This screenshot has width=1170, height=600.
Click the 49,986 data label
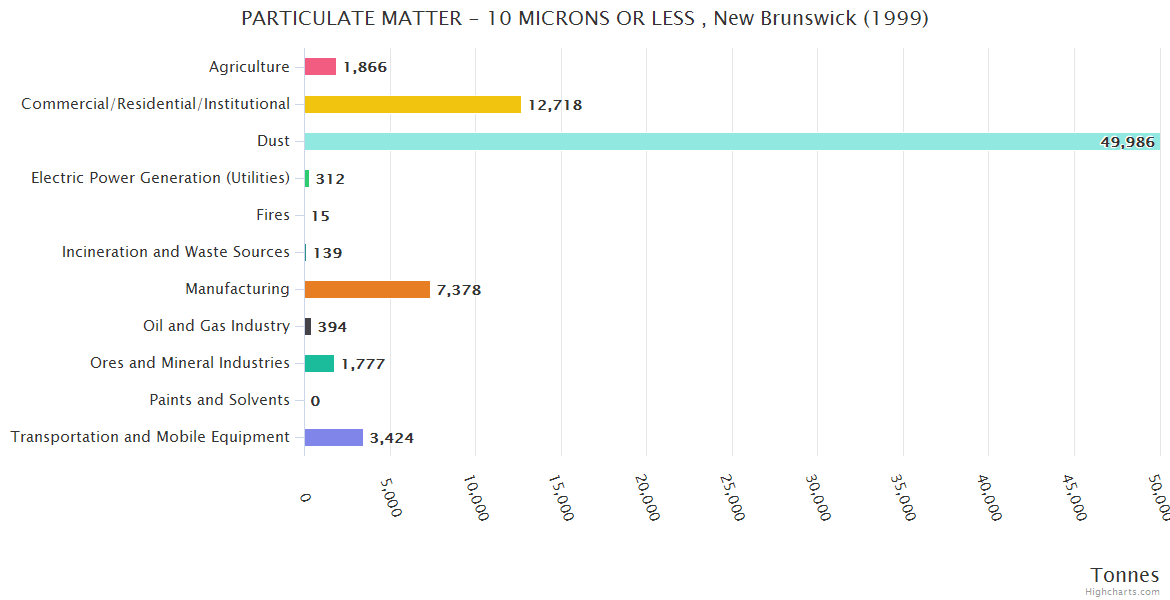1127,142
